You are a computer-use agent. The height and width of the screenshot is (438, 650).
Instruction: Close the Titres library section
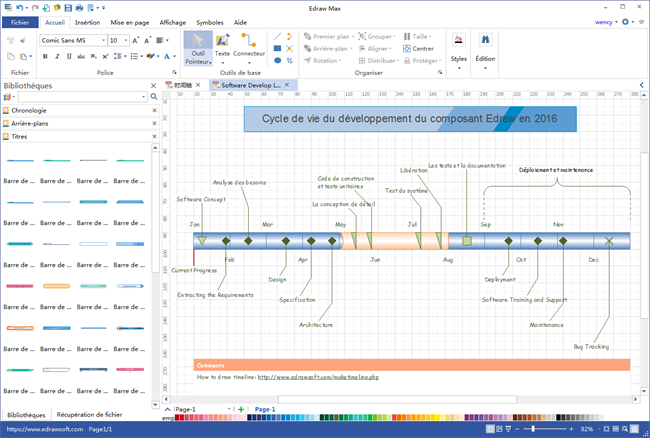[153, 134]
